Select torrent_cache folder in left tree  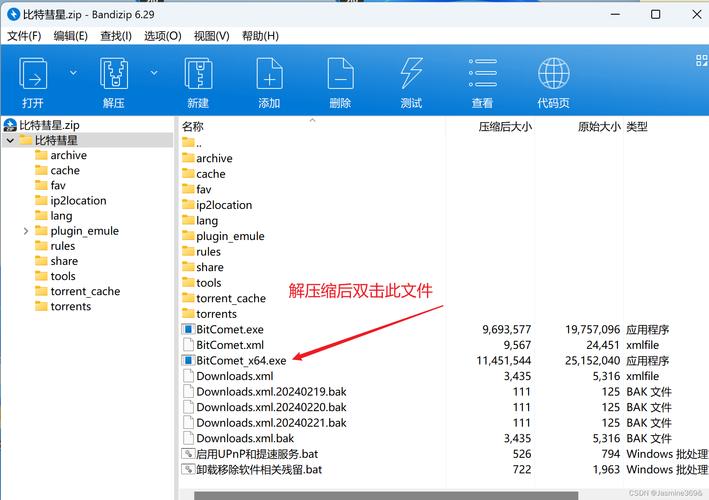[85, 292]
